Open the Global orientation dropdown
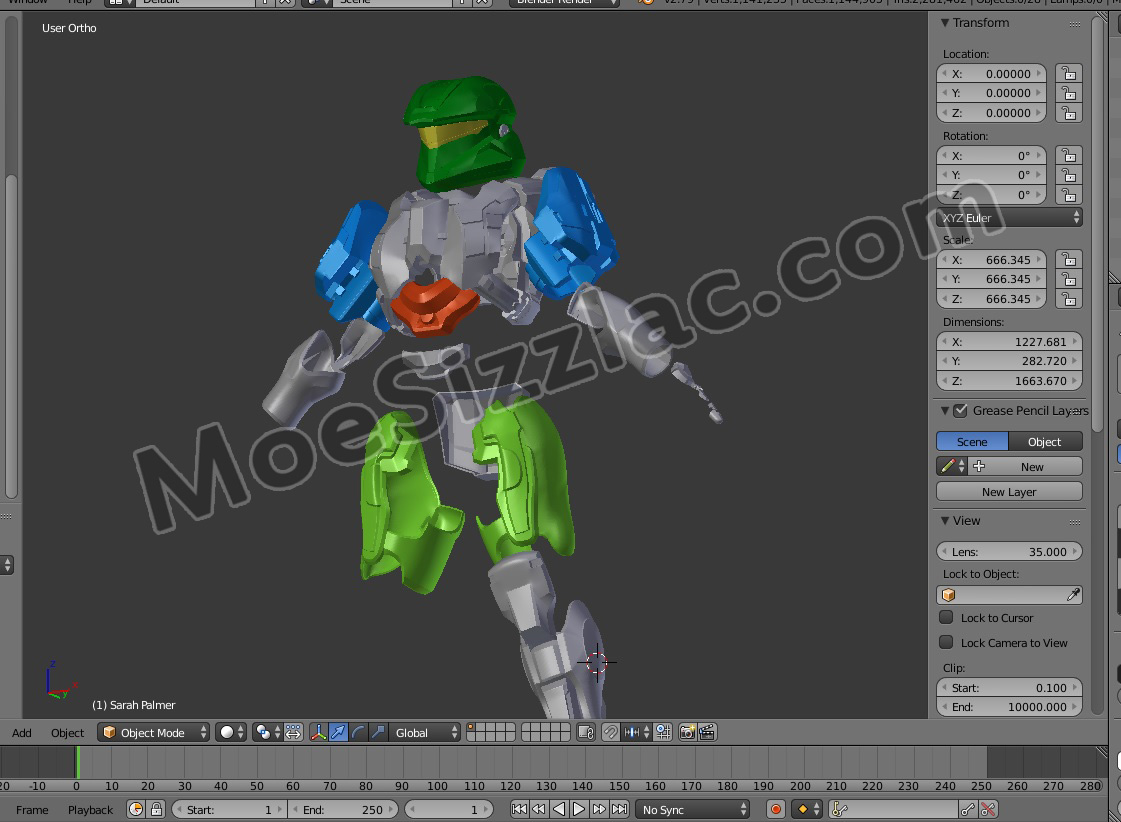Viewport: 1121px width, 822px height. point(425,732)
